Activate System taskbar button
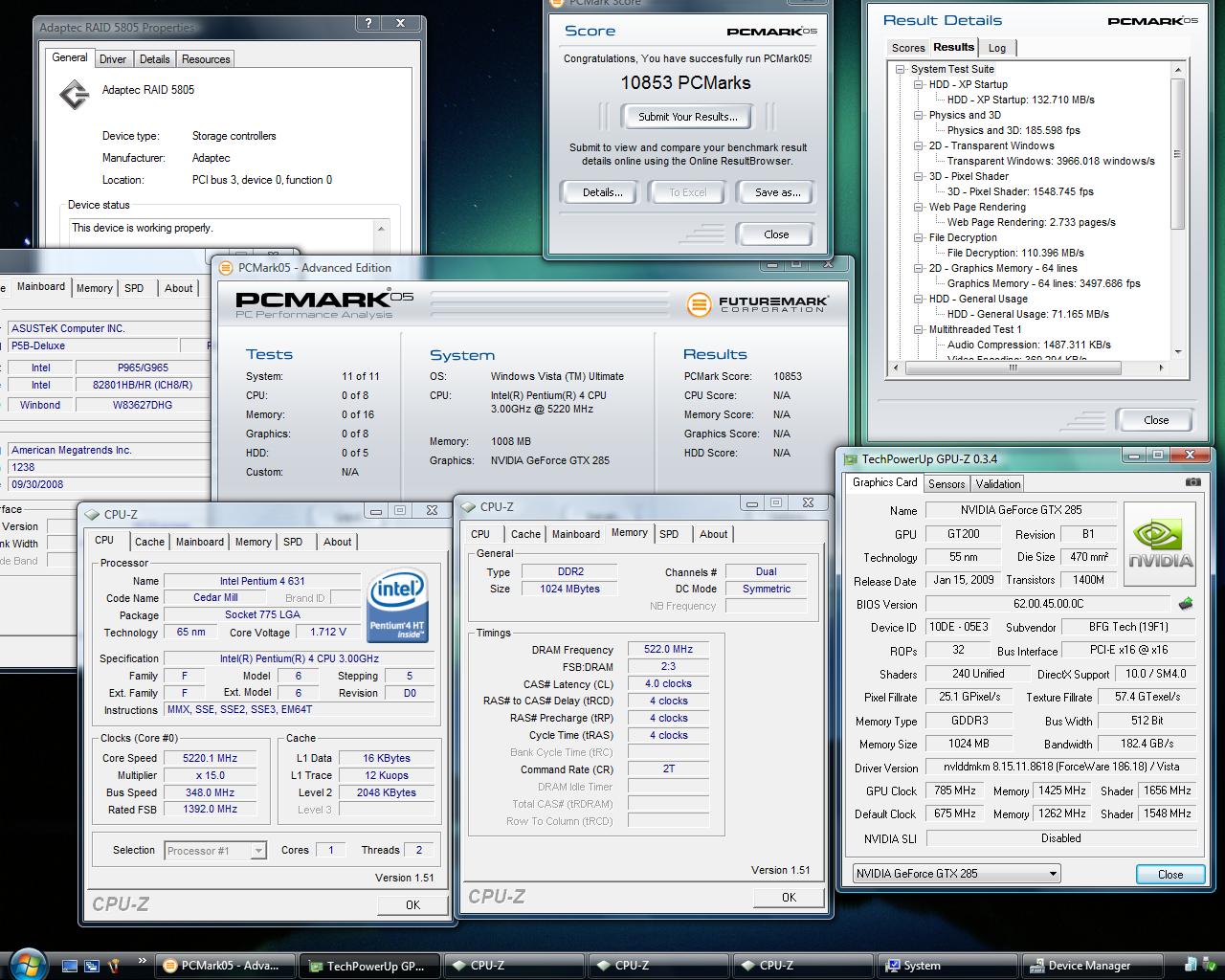Viewport: 1225px width, 980px height. (949, 966)
